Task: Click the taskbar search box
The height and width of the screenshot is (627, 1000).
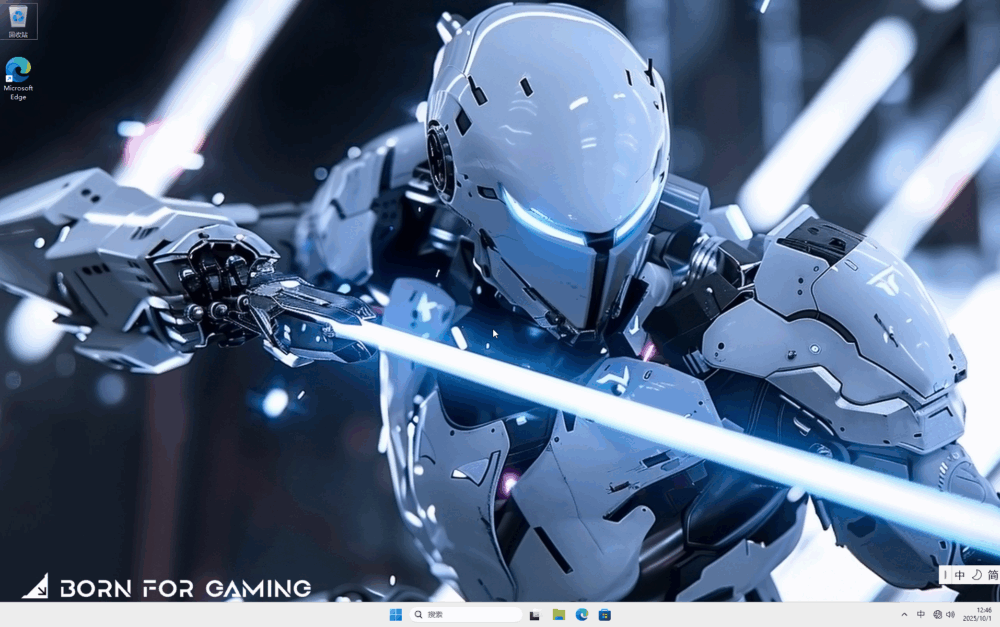Action: (x=466, y=614)
